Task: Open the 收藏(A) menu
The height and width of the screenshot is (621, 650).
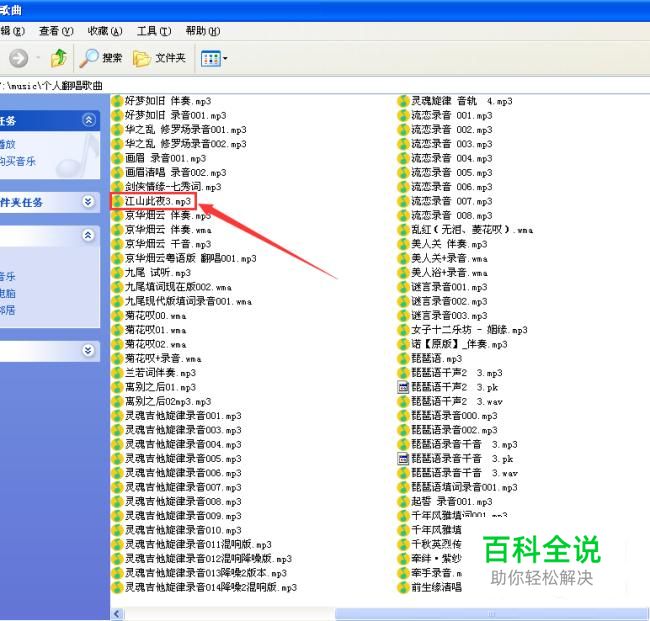Action: (105, 31)
